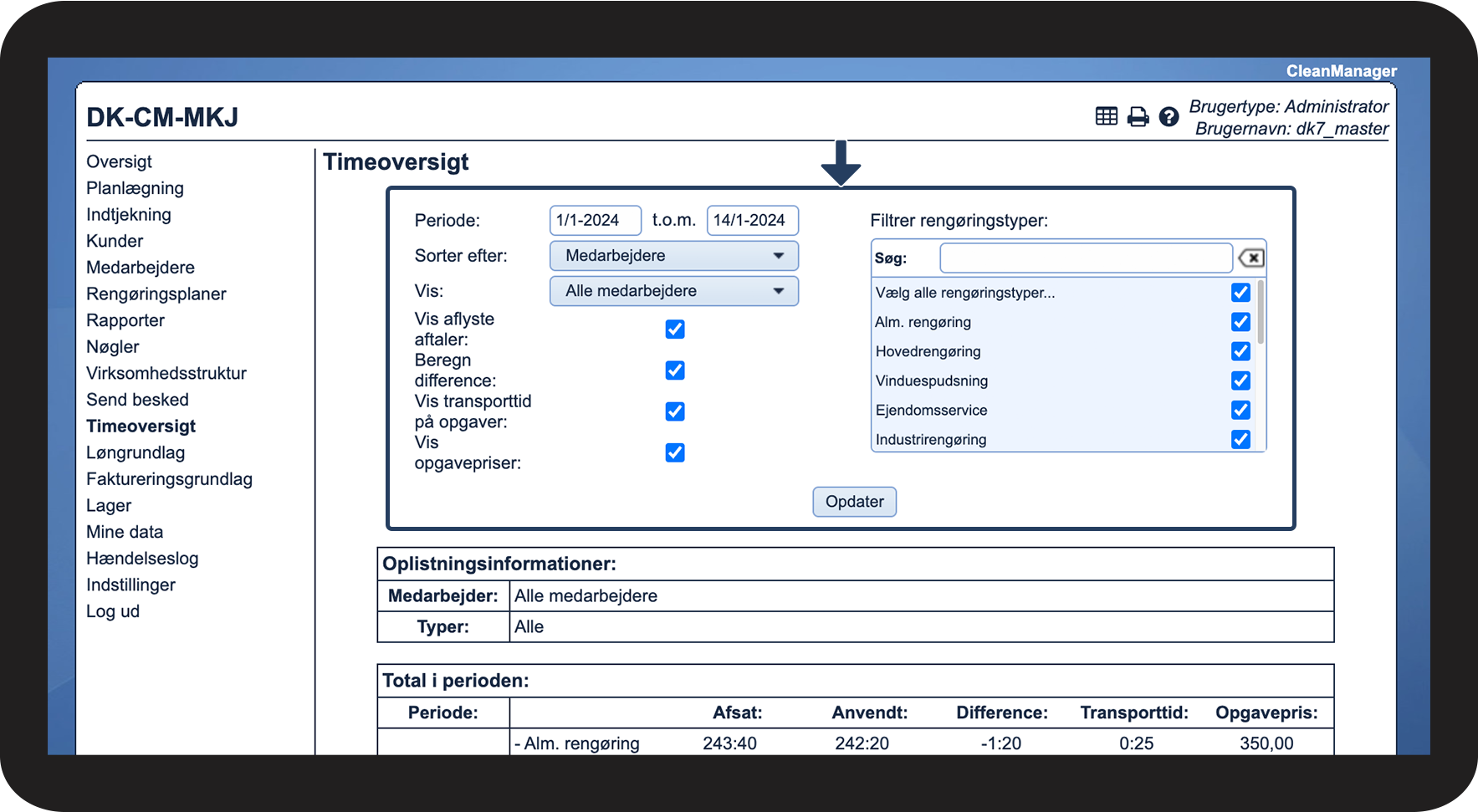Disable Vis transporttid på opgaver checkbox
1478x812 pixels.
coord(675,411)
